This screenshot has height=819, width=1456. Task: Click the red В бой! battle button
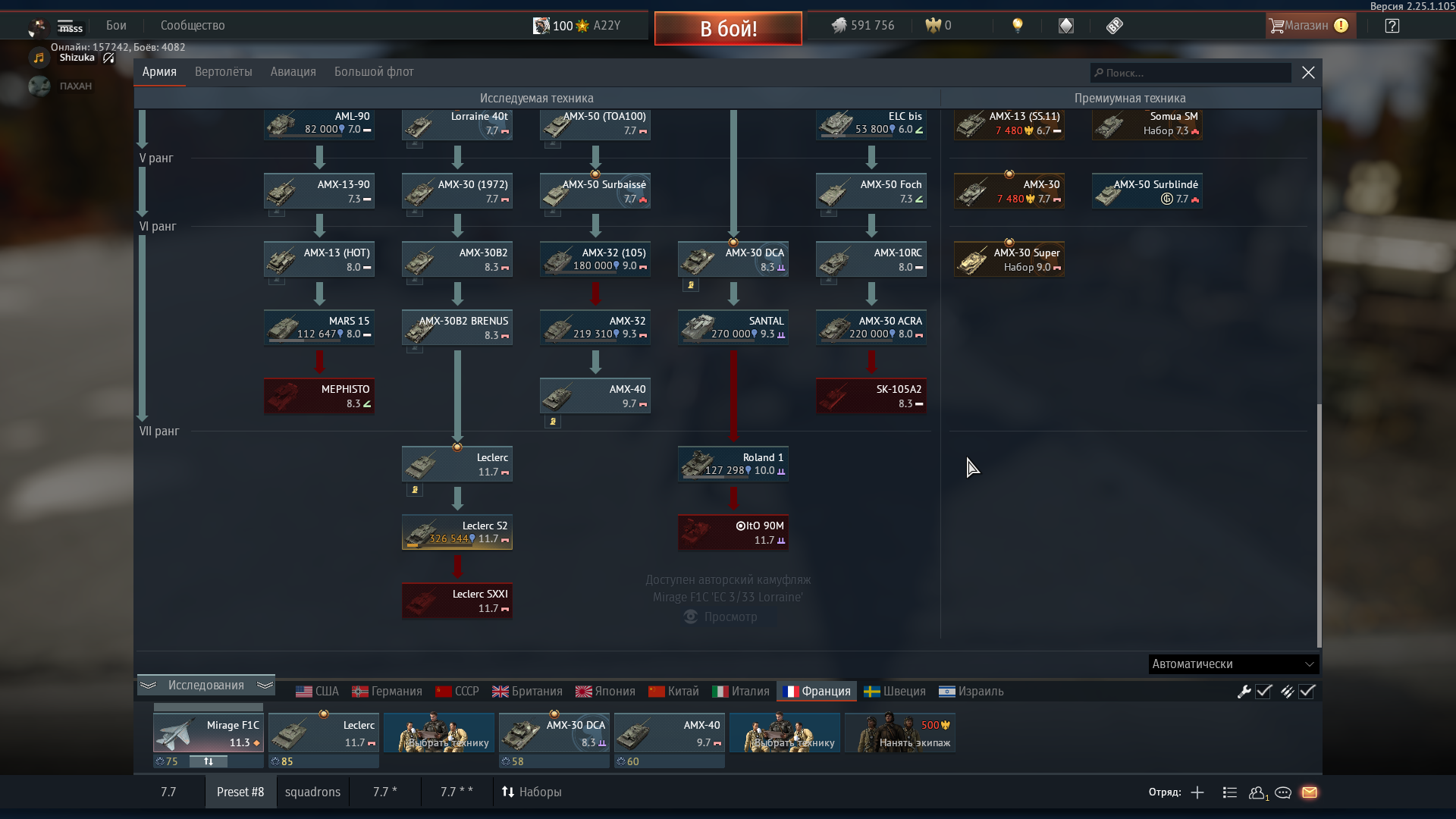coord(728,28)
